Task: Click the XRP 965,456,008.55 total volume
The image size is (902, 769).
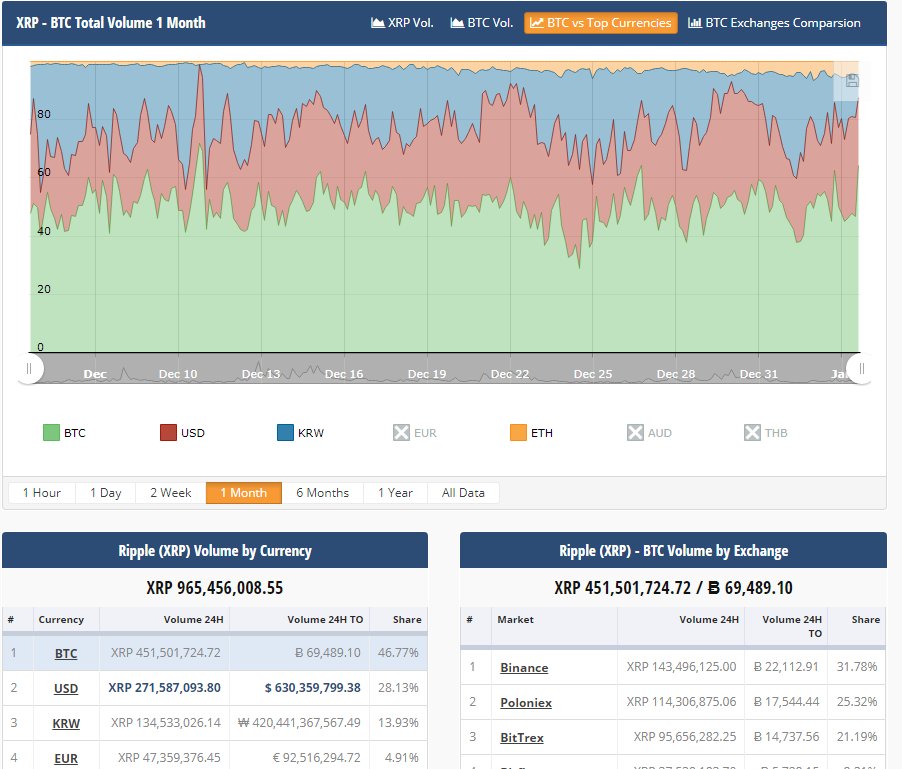Action: 215,588
